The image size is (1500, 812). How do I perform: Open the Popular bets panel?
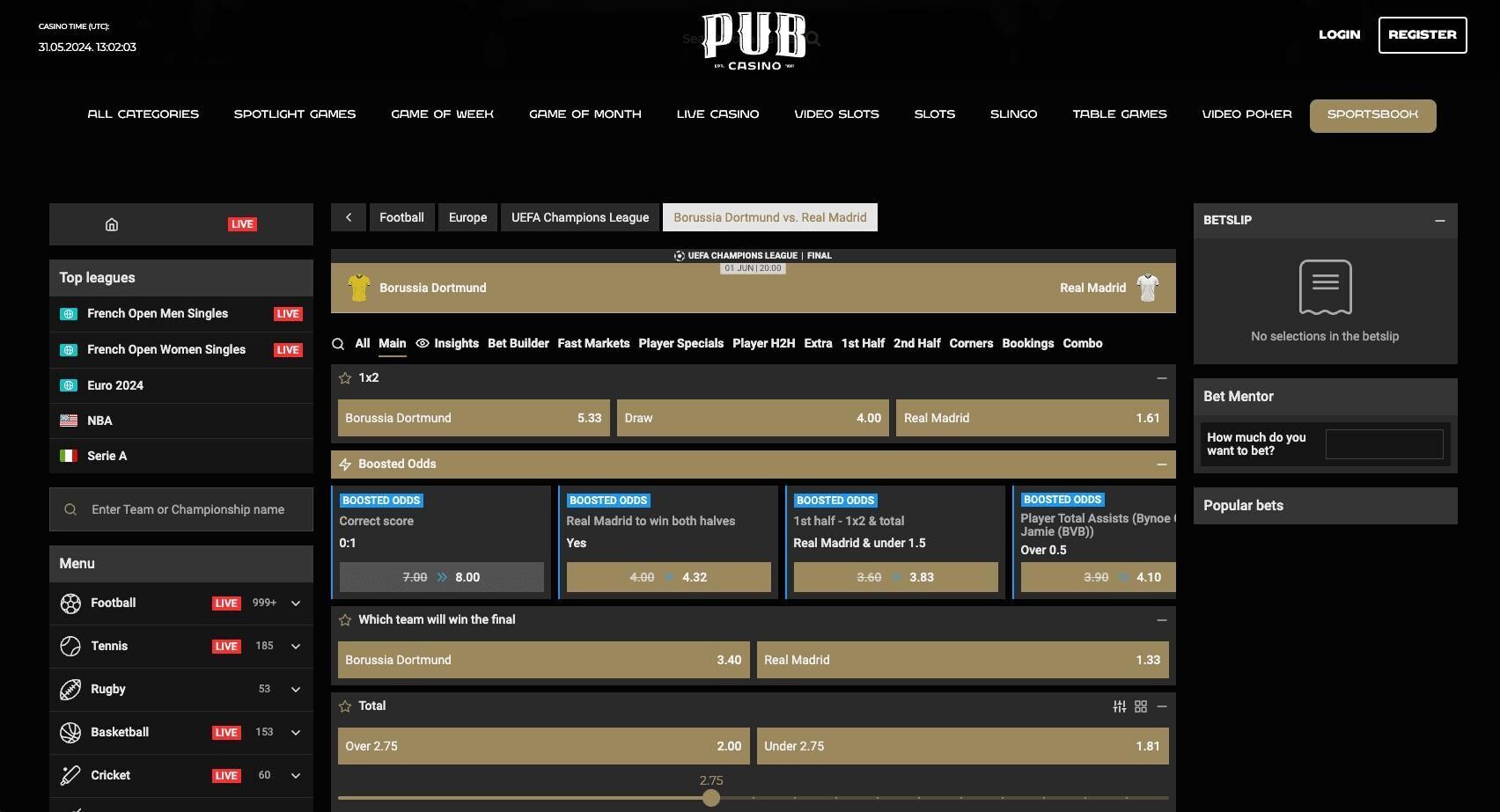1326,506
